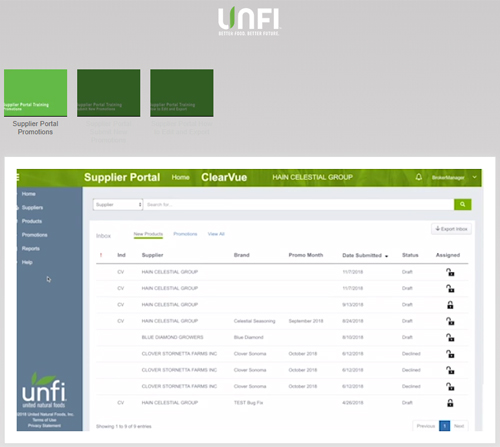The height and width of the screenshot is (447, 500).
Task: Click the 'September 2018' promo month cell
Action: click(306, 321)
